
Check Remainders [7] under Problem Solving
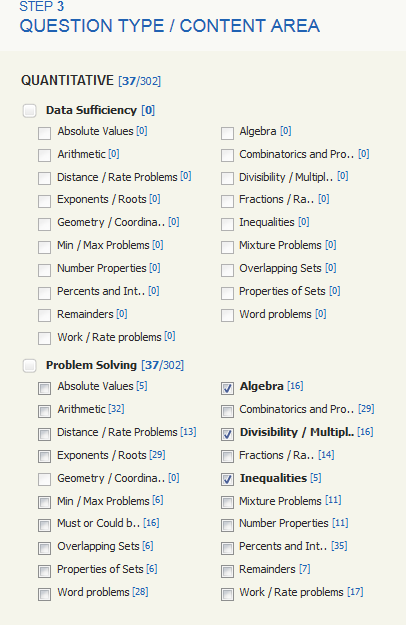[227, 571]
